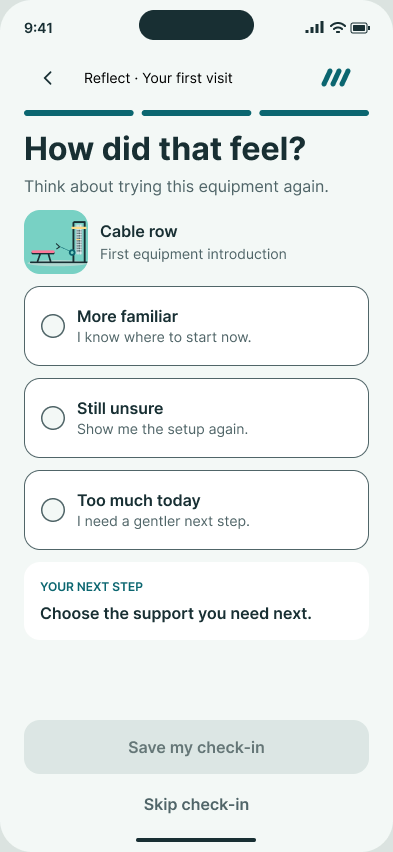Tap the third progress bar segment
Viewport: 393px width, 852px height.
[x=314, y=113]
